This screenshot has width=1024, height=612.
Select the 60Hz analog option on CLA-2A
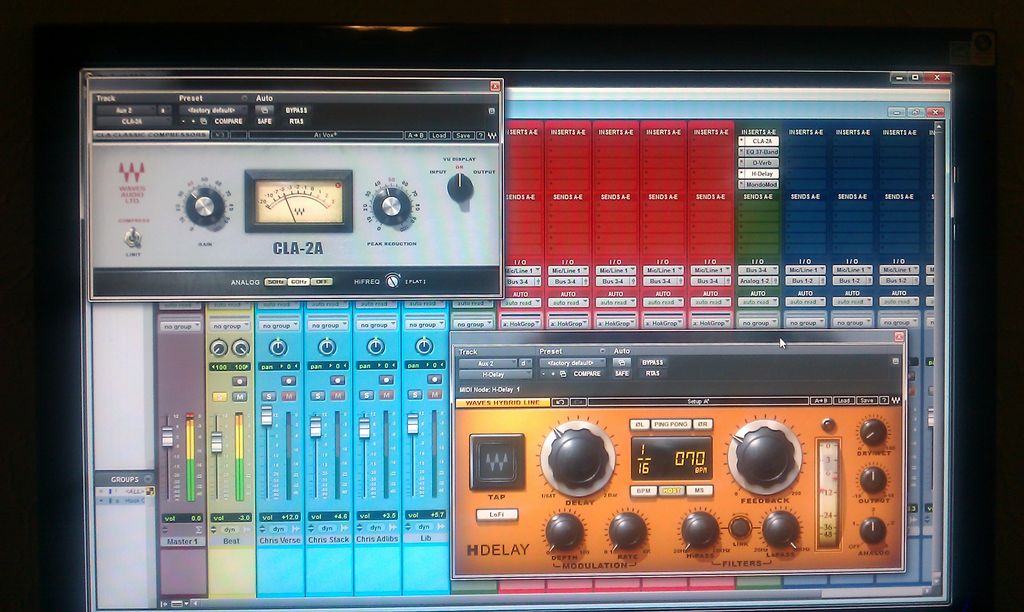click(298, 282)
